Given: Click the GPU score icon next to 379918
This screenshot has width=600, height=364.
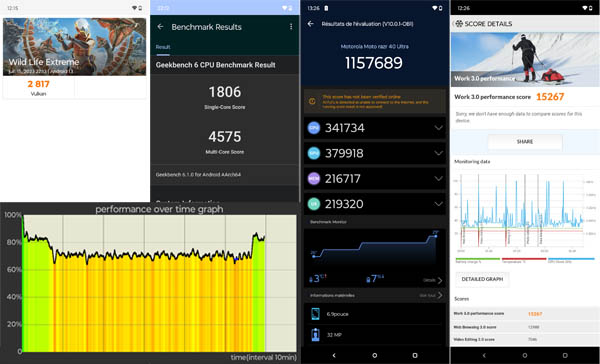Looking at the screenshot, I should coord(314,153).
